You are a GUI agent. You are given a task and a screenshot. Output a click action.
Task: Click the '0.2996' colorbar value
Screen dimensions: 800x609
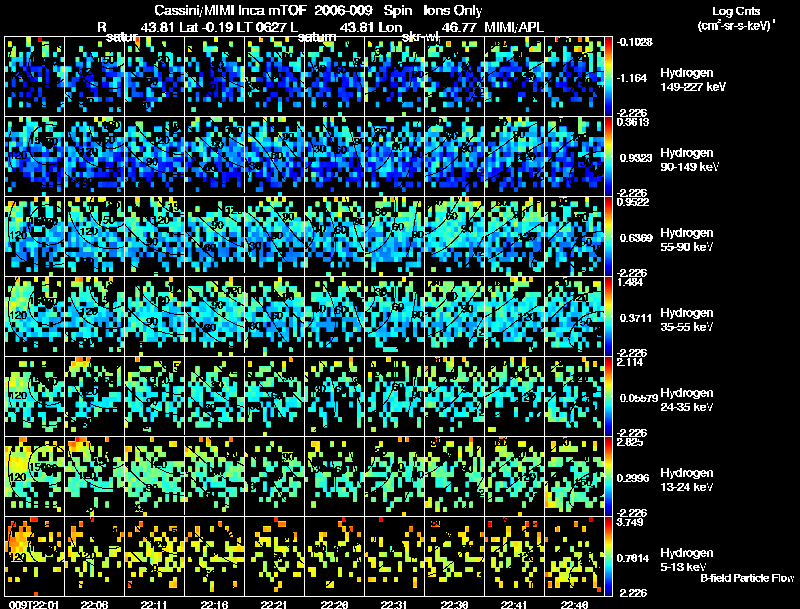coord(635,478)
